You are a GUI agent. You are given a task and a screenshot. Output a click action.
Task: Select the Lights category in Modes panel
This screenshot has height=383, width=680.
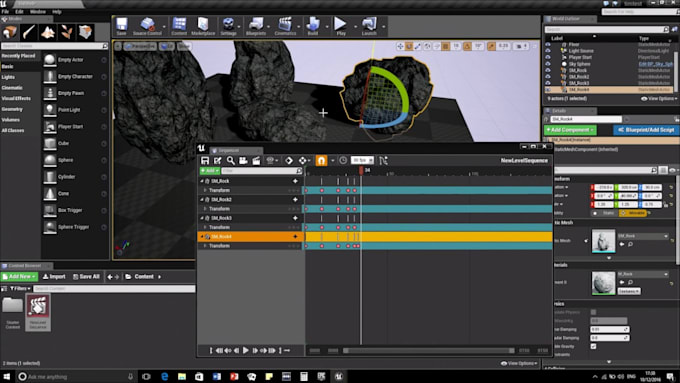pyautogui.click(x=8, y=77)
